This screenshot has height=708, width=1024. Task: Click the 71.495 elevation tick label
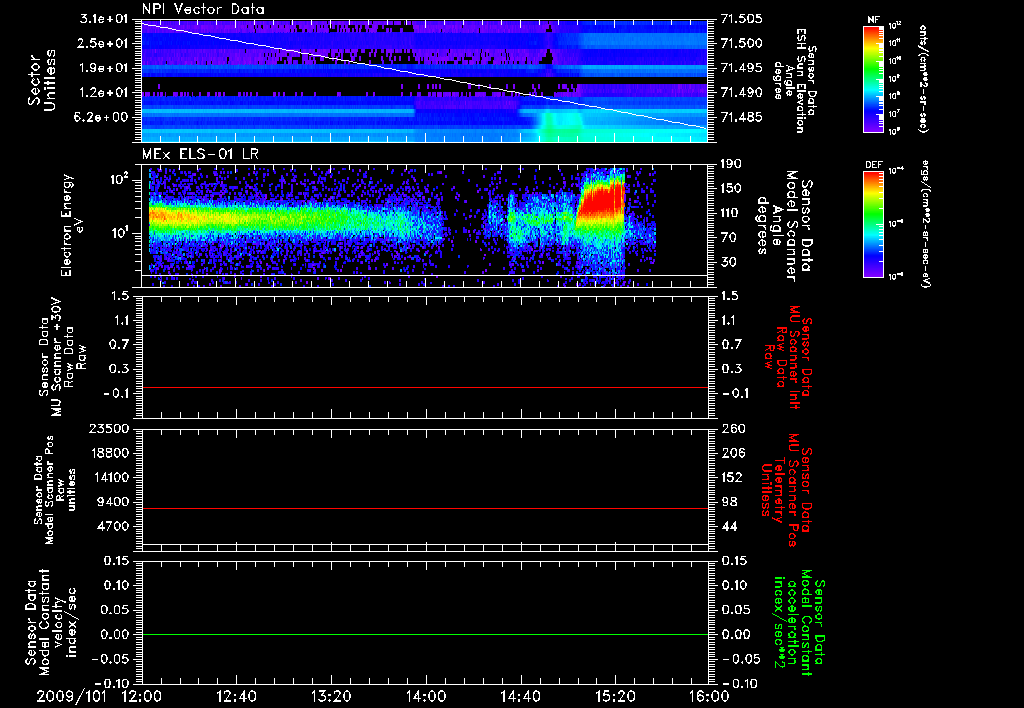coord(742,68)
